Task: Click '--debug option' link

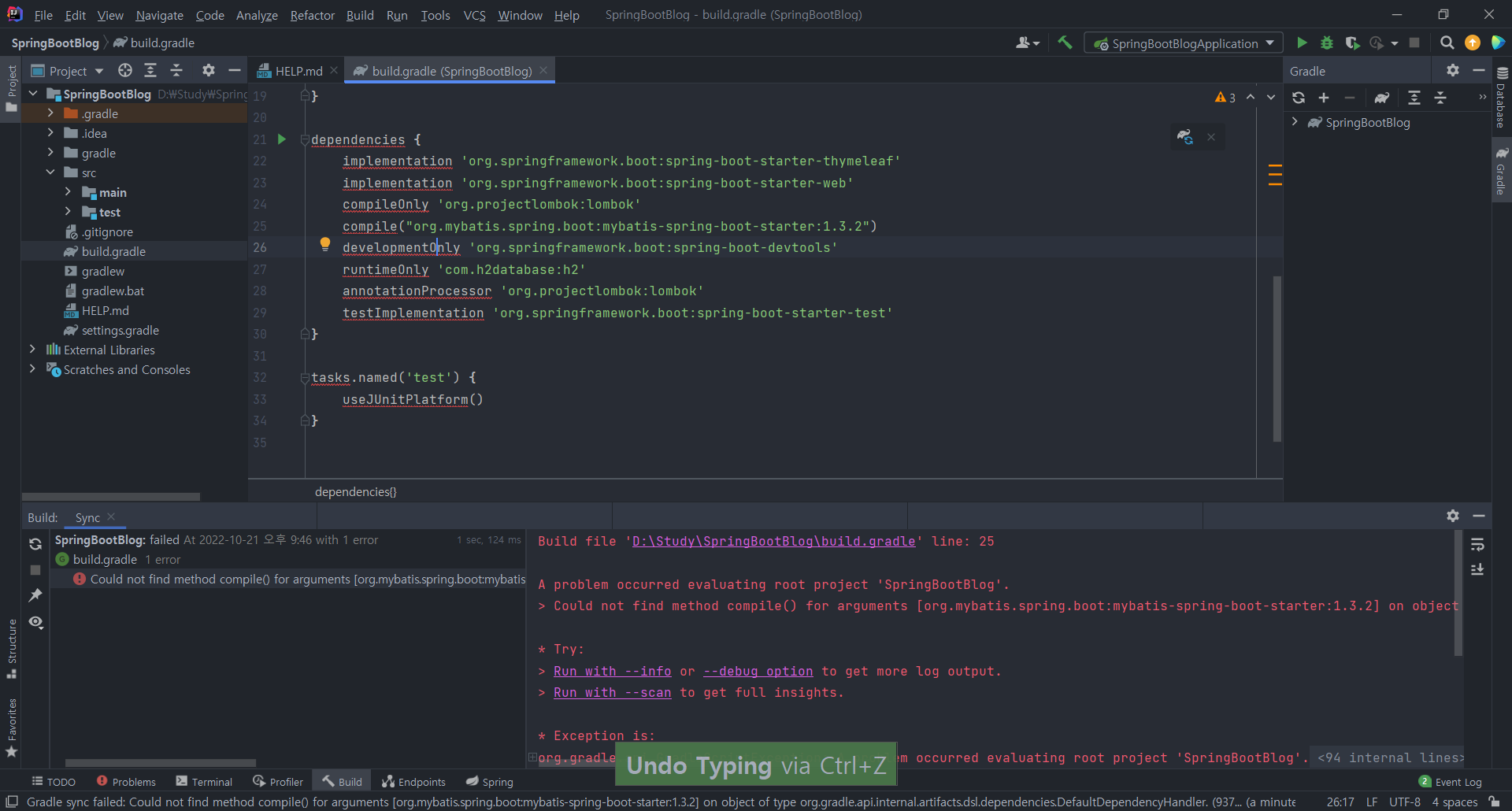Action: [x=758, y=671]
